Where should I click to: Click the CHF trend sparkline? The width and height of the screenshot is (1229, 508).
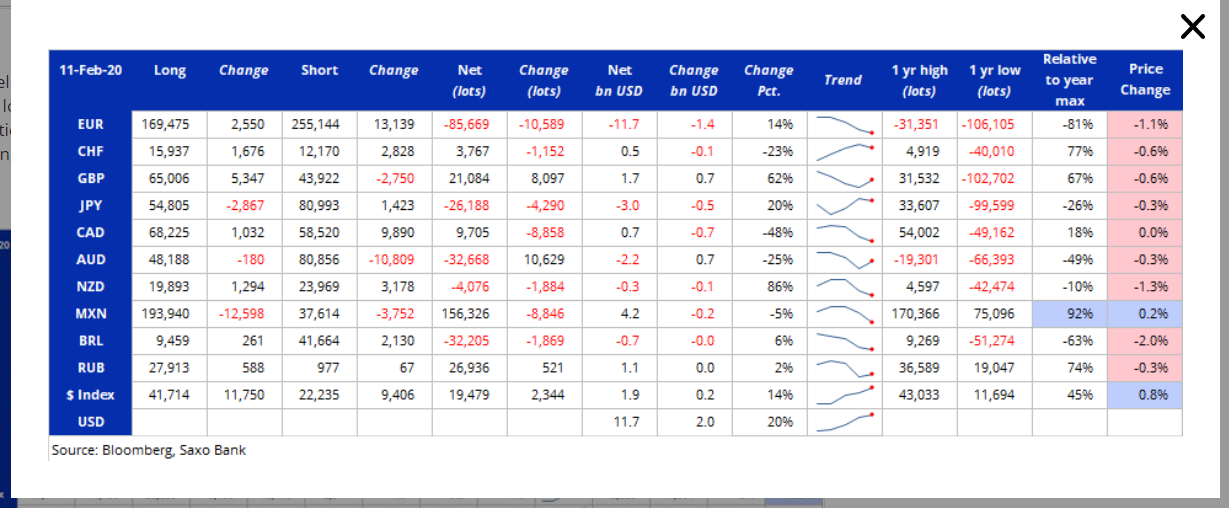pyautogui.click(x=845, y=152)
